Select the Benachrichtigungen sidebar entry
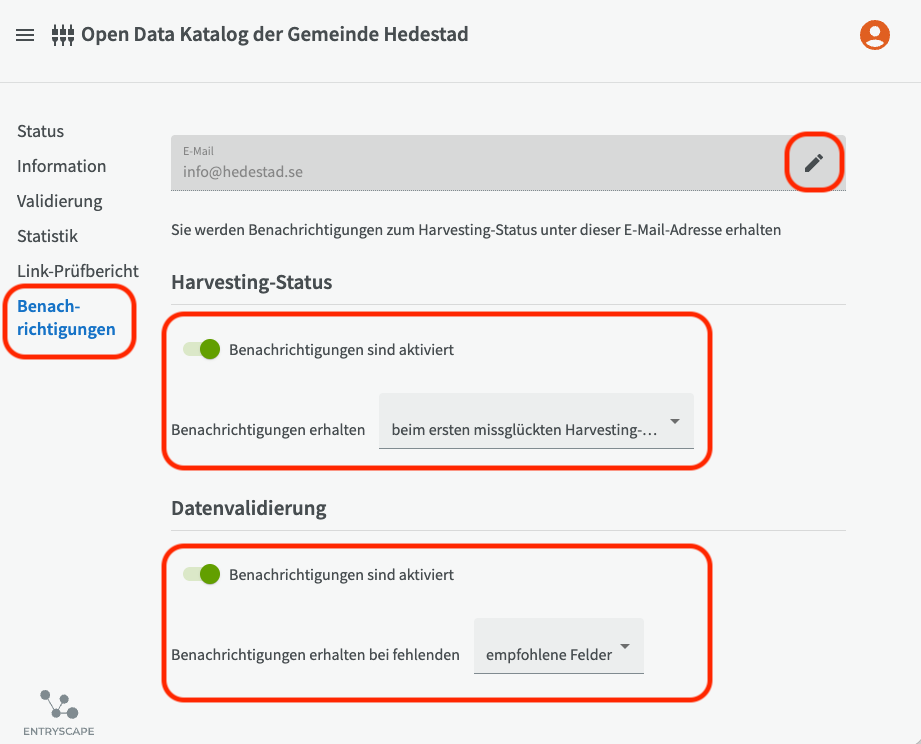The width and height of the screenshot is (921, 744). click(x=66, y=317)
